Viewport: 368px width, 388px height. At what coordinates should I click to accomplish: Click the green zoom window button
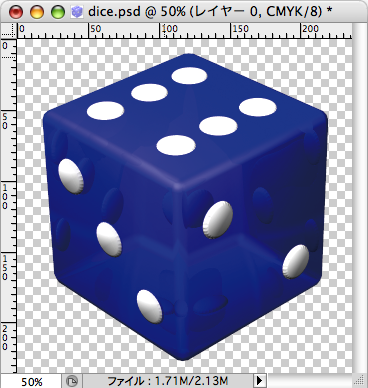pyautogui.click(x=57, y=12)
